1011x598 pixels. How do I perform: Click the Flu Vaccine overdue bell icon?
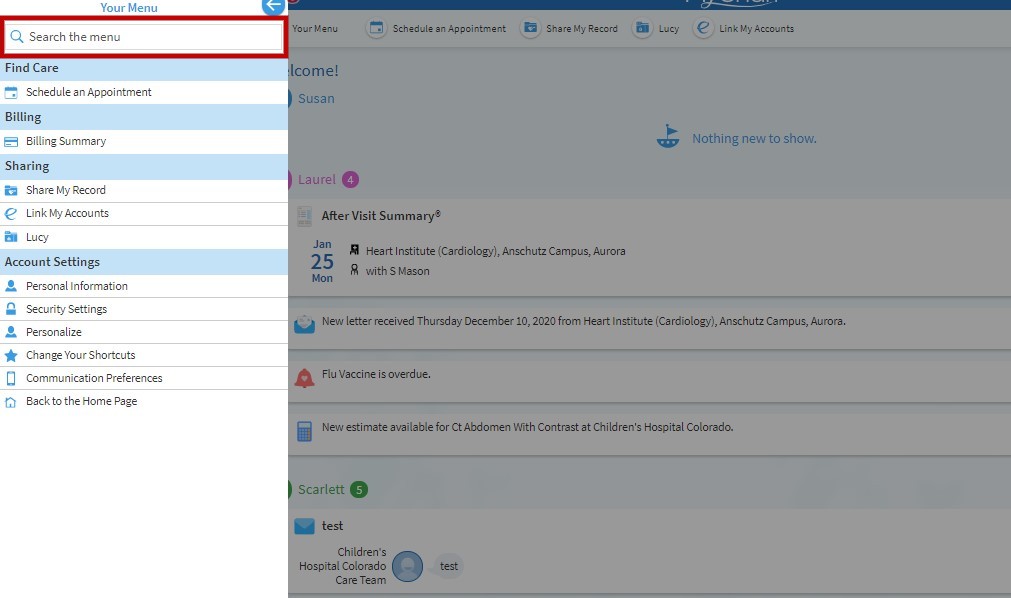click(x=304, y=378)
